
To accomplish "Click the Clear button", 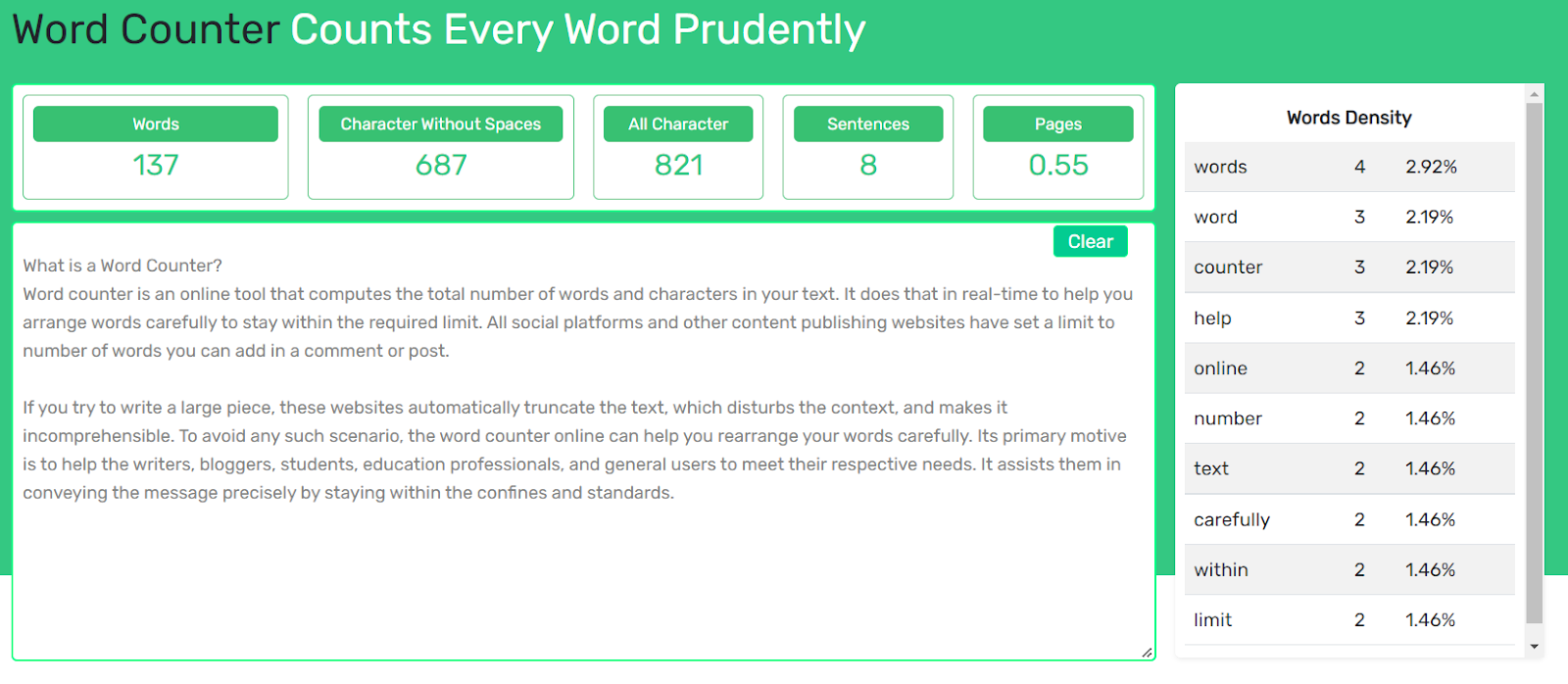I will 1090,241.
